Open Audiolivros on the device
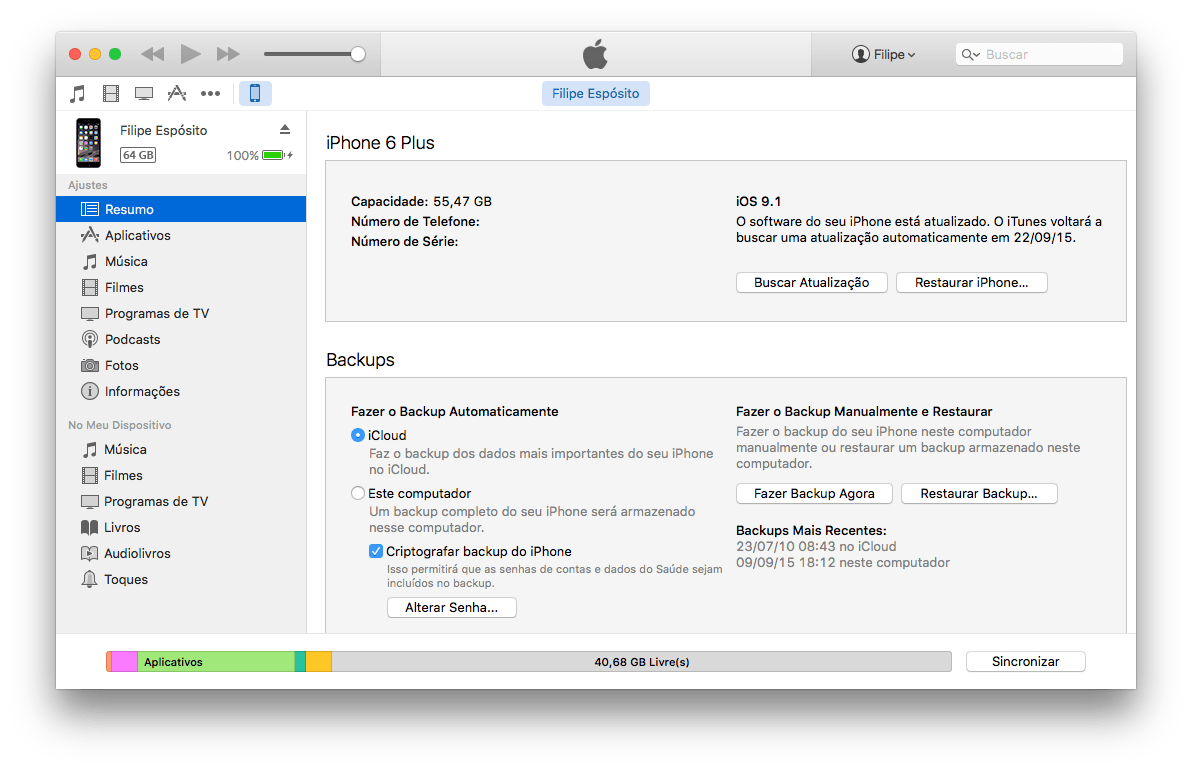The height and width of the screenshot is (769, 1192). [x=181, y=553]
